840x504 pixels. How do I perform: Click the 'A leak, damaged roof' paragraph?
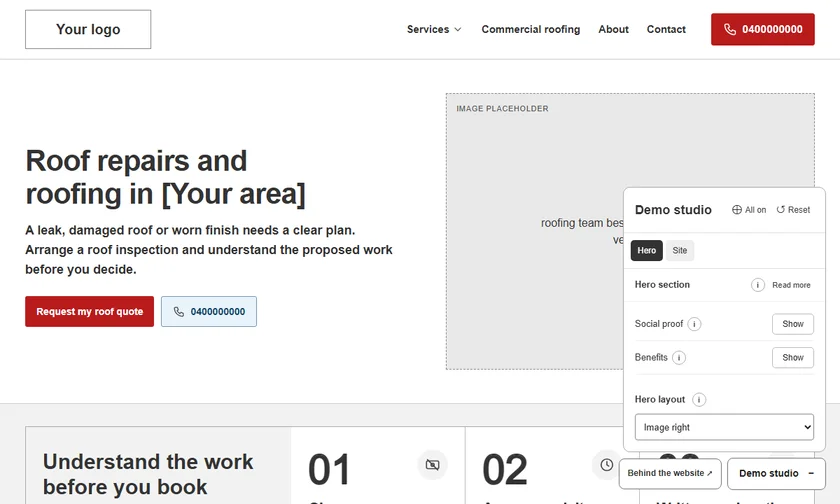(209, 250)
